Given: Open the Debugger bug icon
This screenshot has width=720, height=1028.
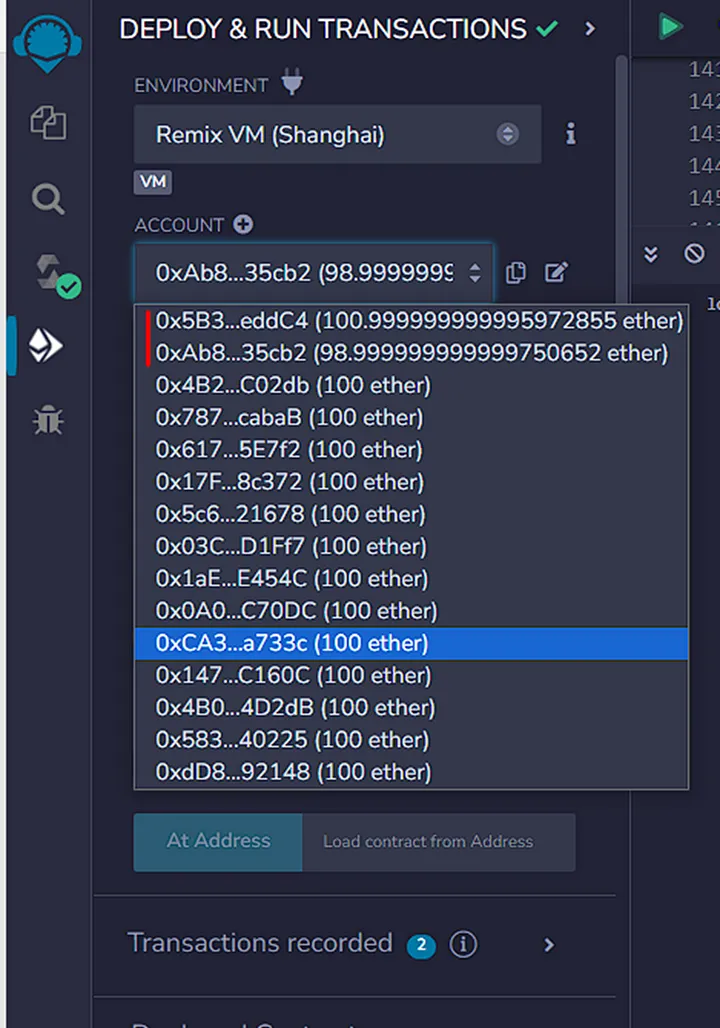Looking at the screenshot, I should [47, 421].
